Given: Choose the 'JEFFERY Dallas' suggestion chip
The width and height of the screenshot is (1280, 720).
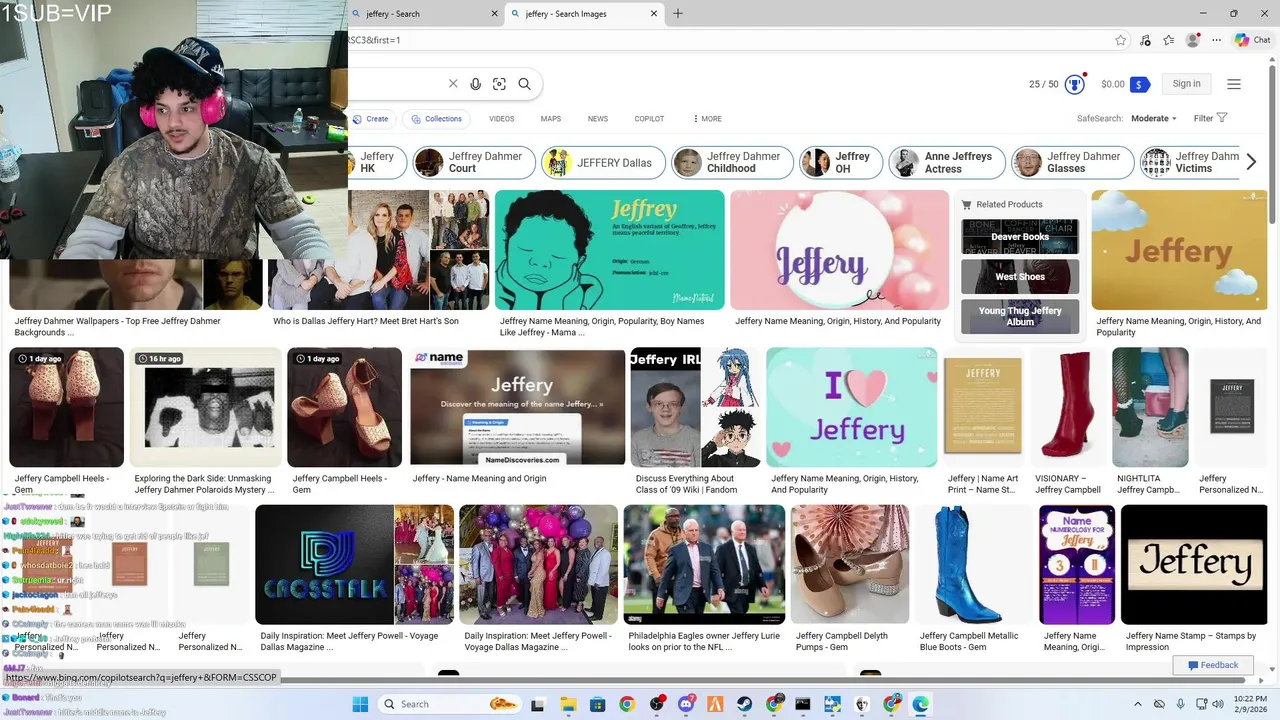Looking at the screenshot, I should pyautogui.click(x=603, y=162).
